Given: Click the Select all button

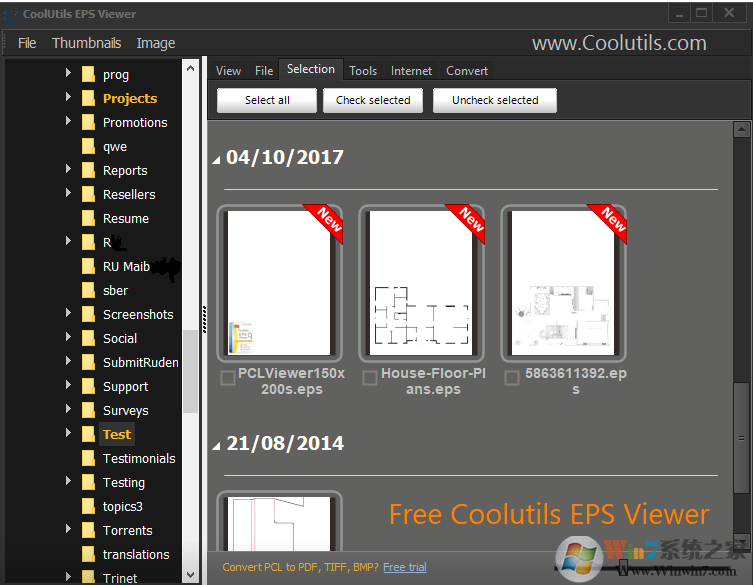Looking at the screenshot, I should coord(267,100).
